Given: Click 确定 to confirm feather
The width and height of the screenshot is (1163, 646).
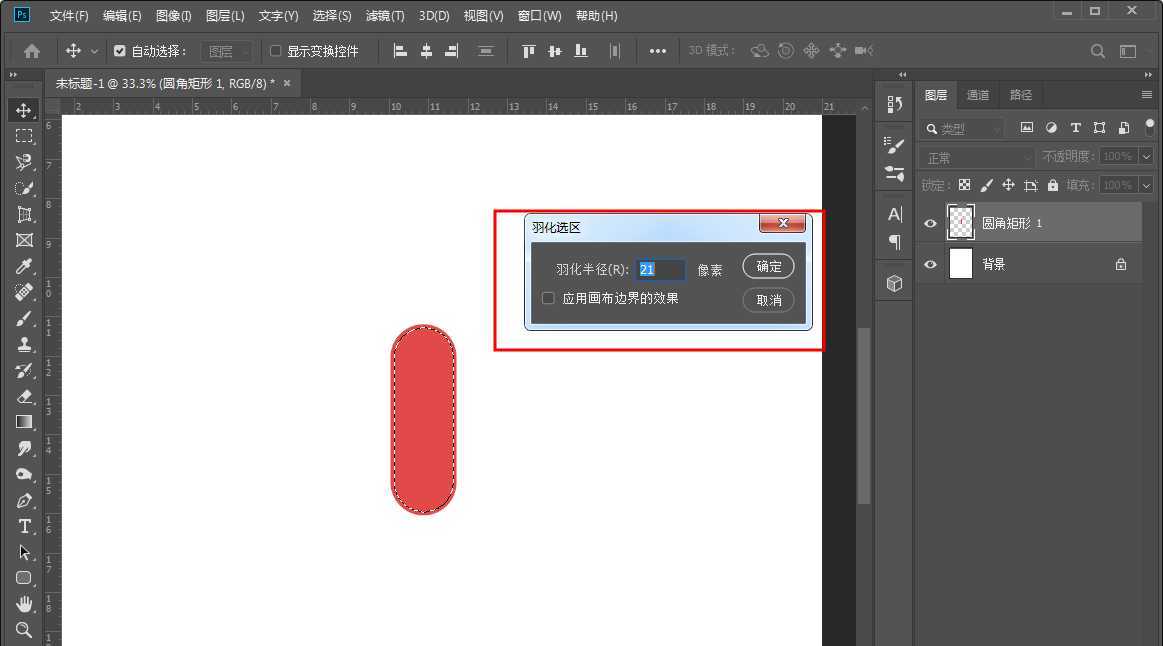Looking at the screenshot, I should click(x=767, y=266).
